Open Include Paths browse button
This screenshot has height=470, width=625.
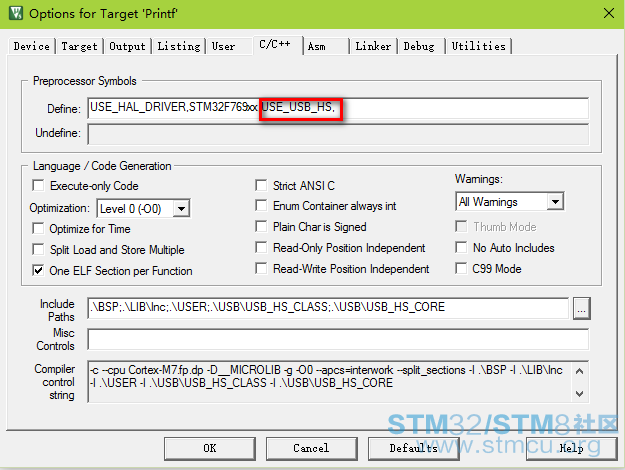(x=582, y=308)
